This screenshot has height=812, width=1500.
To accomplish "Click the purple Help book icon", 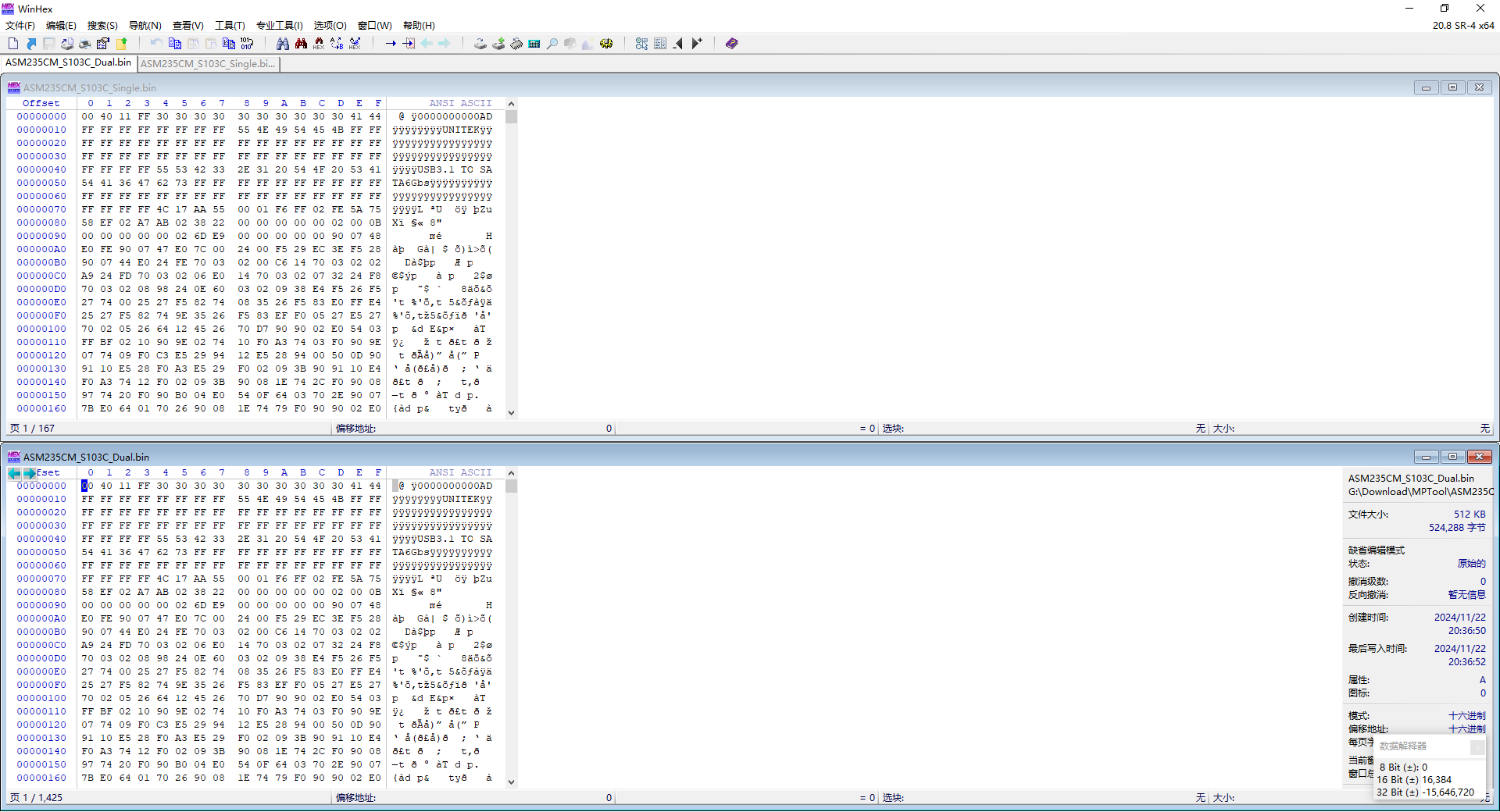I will (x=731, y=44).
